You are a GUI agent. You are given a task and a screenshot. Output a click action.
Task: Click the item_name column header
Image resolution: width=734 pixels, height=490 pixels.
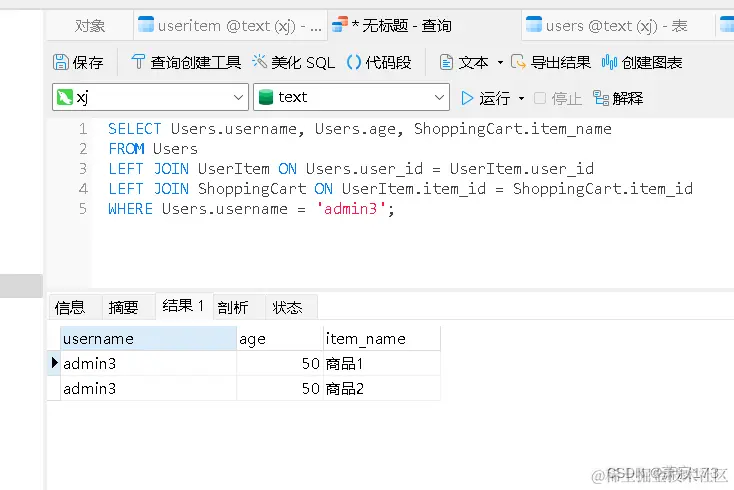[382, 338]
